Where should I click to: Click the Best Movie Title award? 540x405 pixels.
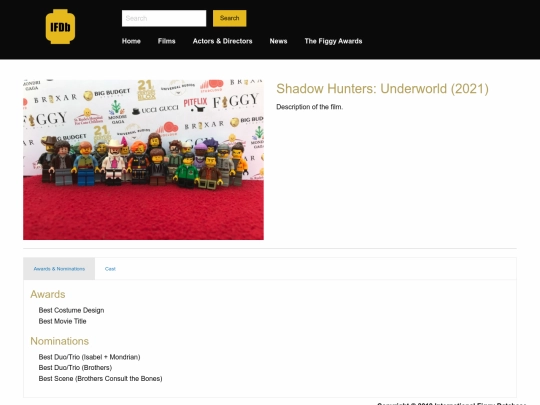[x=62, y=321]
